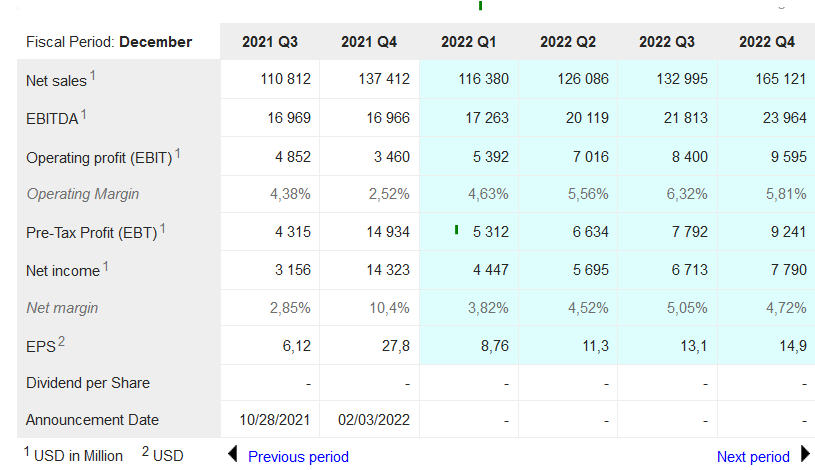Viewport: 815px width, 470px height.
Task: Click the EPS row label
Action: click(x=40, y=346)
